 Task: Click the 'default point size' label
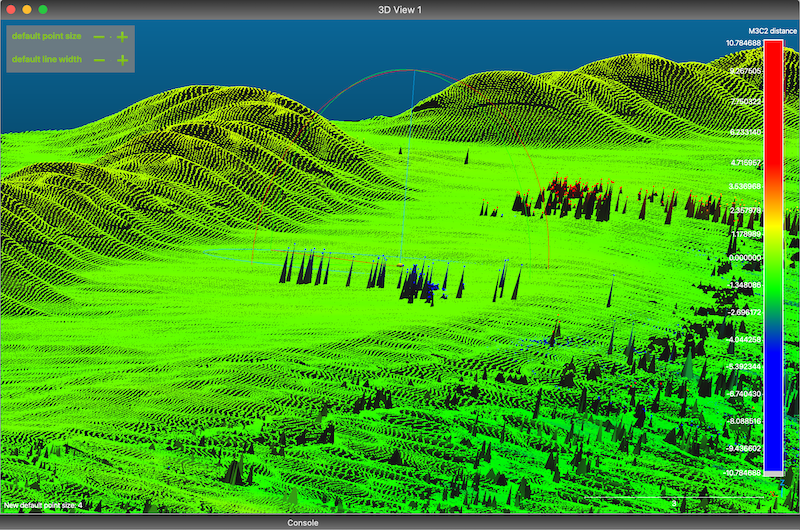click(46, 36)
